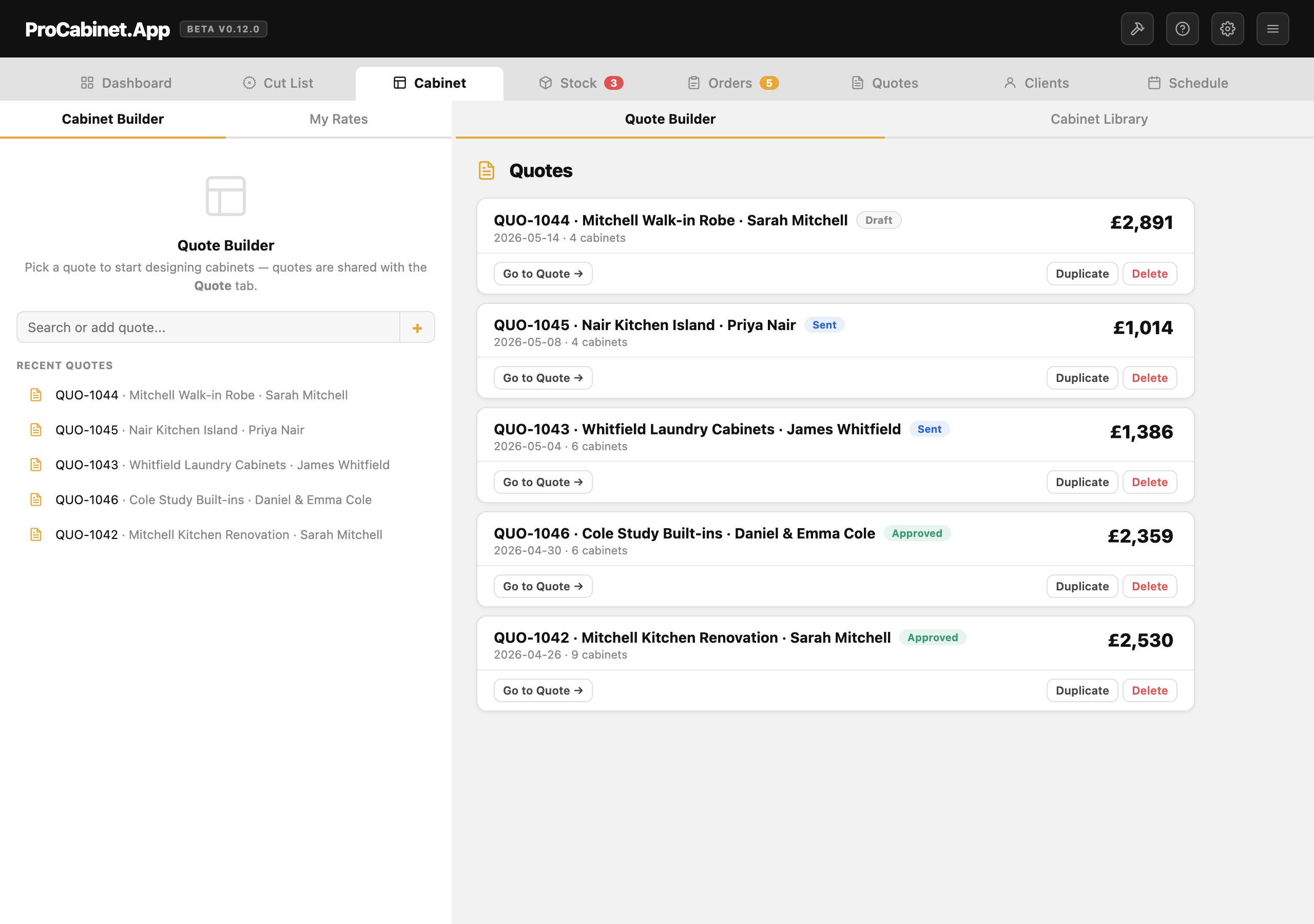Click the orange plus add-quote button

tap(417, 328)
